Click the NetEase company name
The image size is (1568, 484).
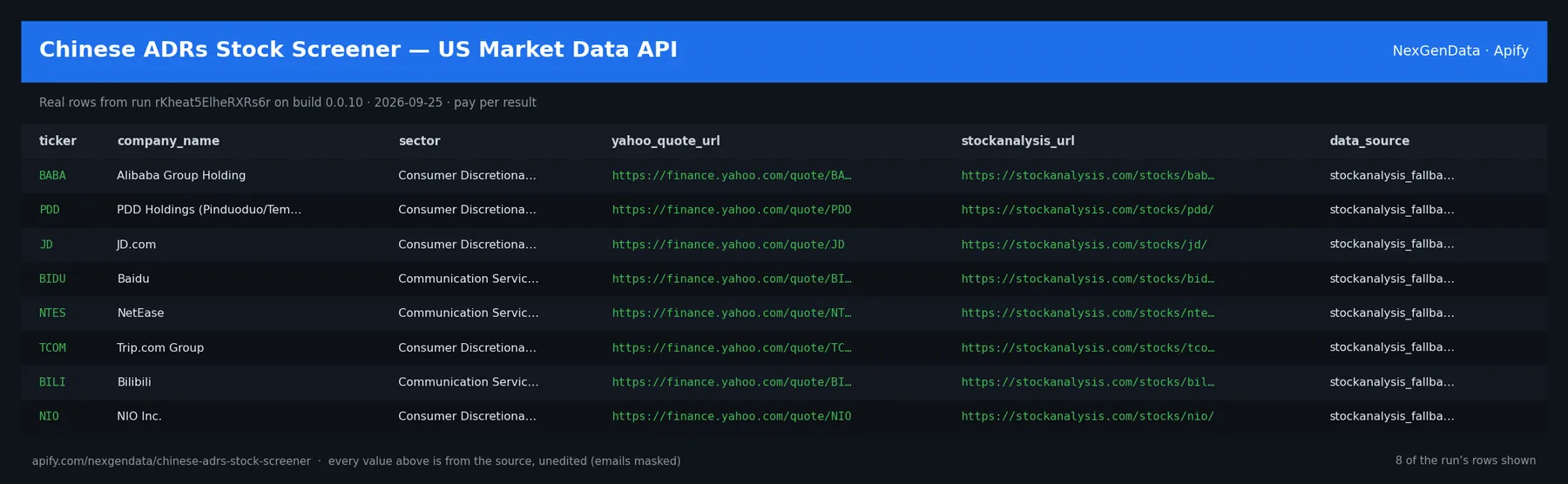pyautogui.click(x=140, y=313)
